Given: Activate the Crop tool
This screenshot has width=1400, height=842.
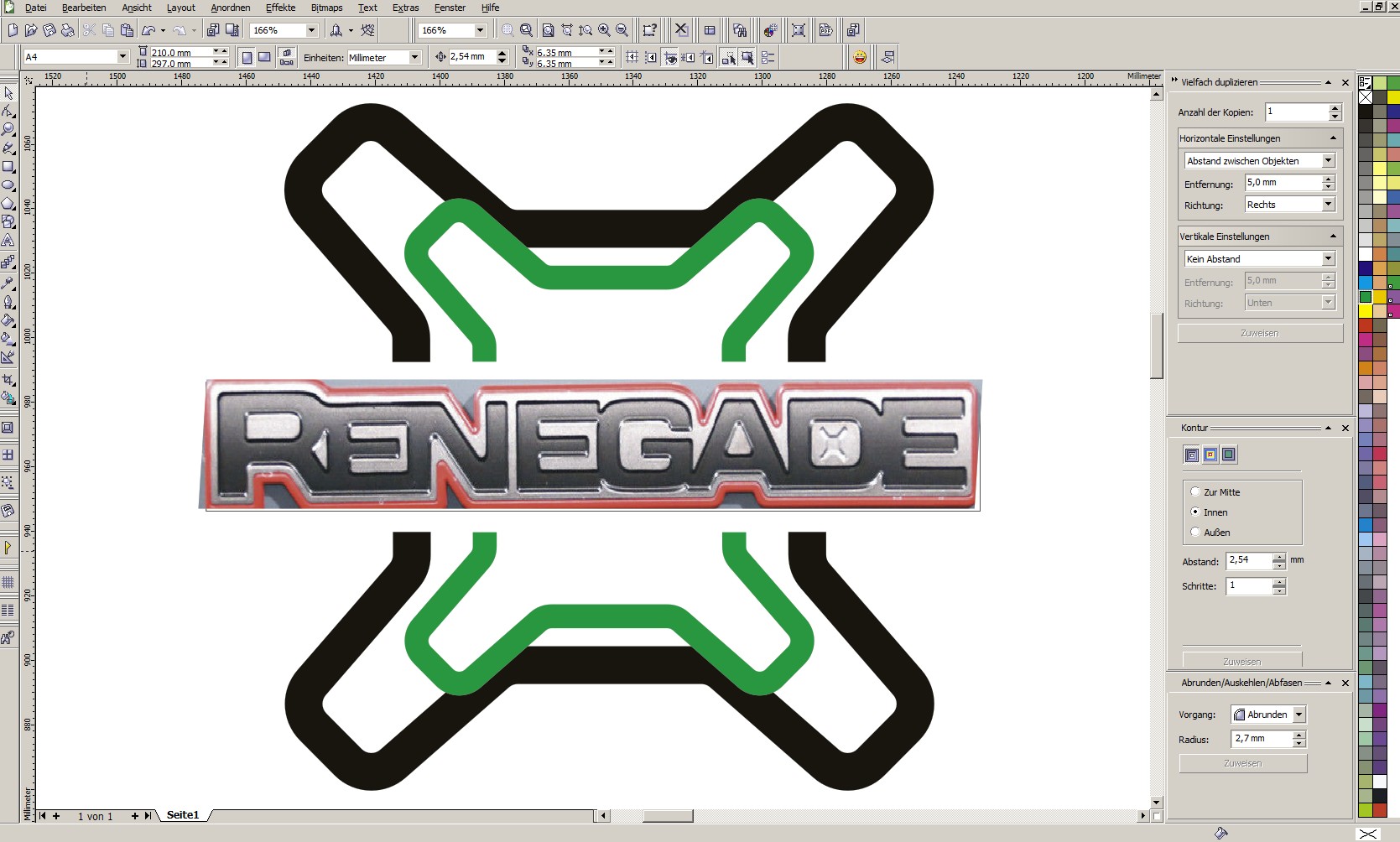Looking at the screenshot, I should click(8, 380).
